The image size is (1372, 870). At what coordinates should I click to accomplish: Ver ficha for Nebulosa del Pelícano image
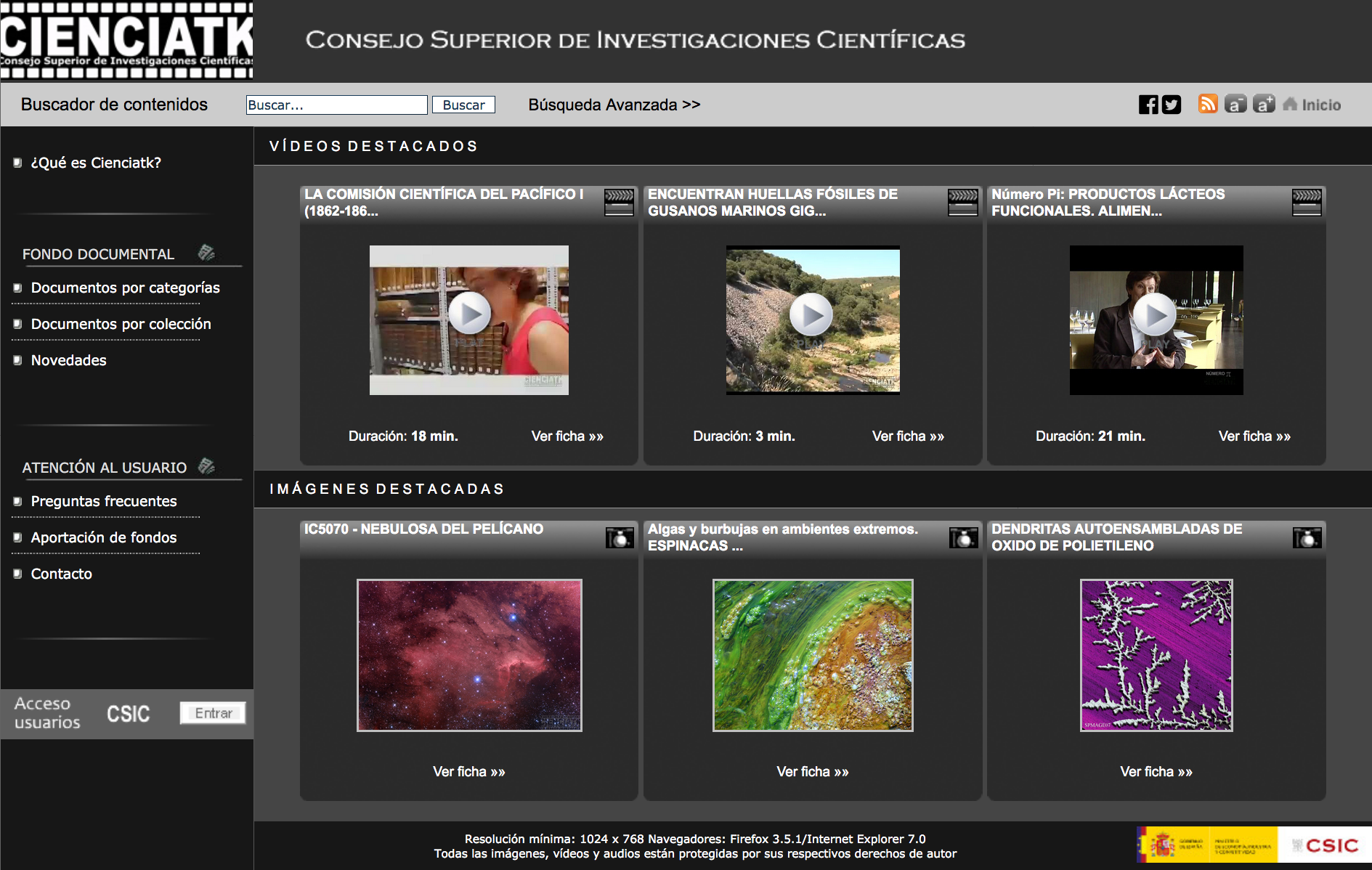pyautogui.click(x=469, y=772)
